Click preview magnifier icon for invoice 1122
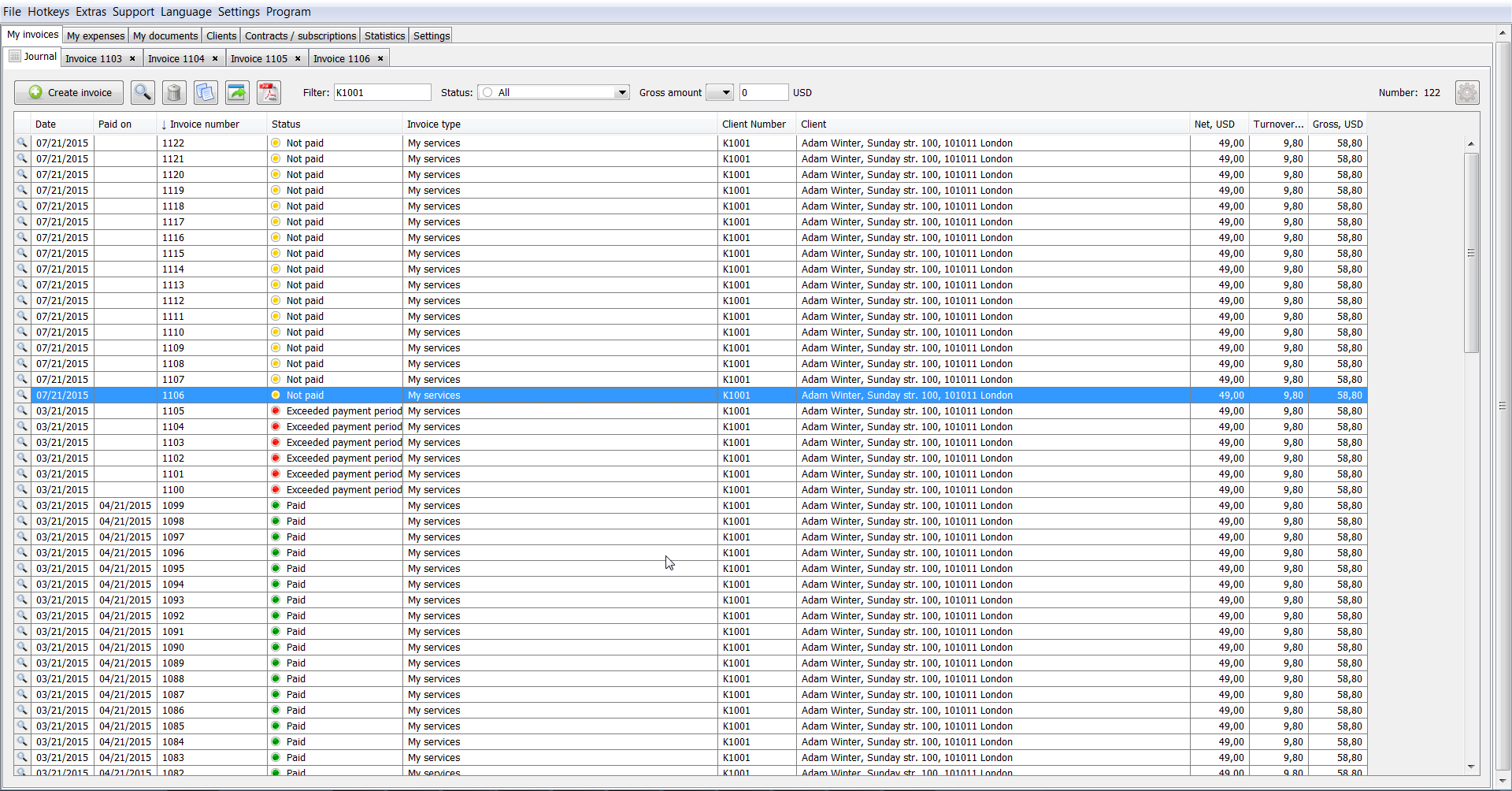Image resolution: width=1512 pixels, height=791 pixels. [x=22, y=143]
